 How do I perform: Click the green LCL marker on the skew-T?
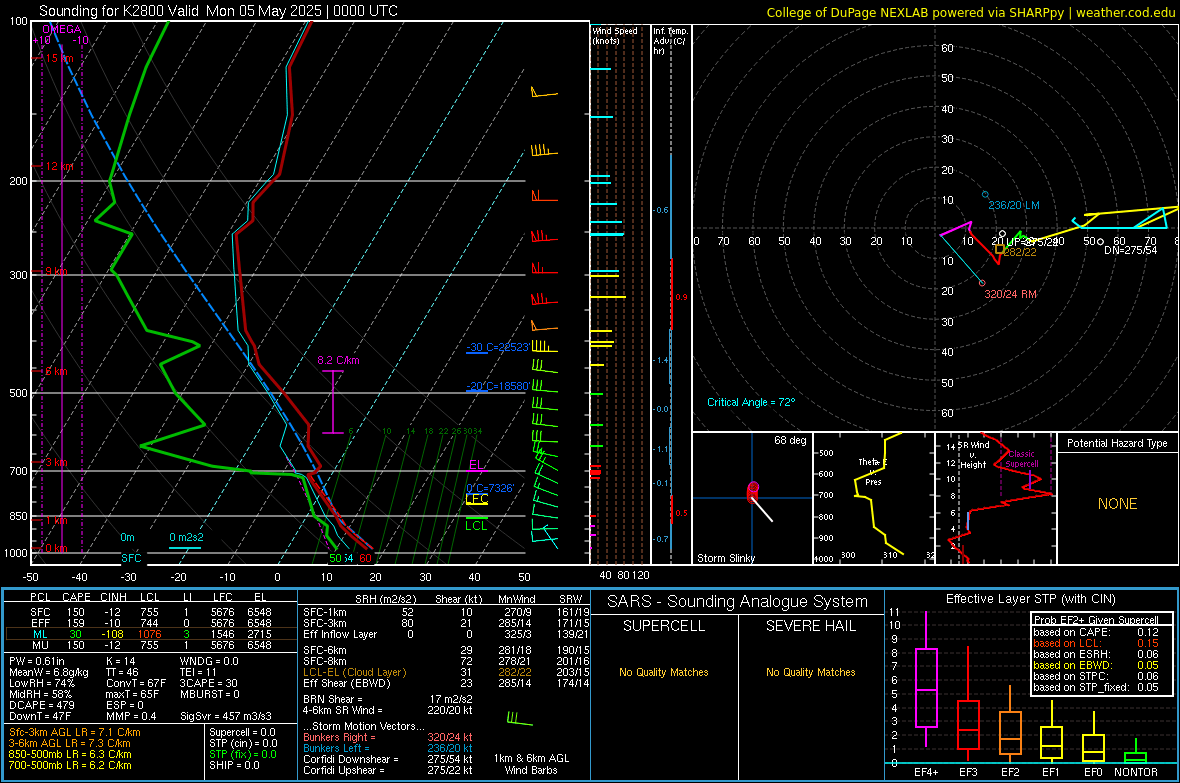pyautogui.click(x=476, y=526)
